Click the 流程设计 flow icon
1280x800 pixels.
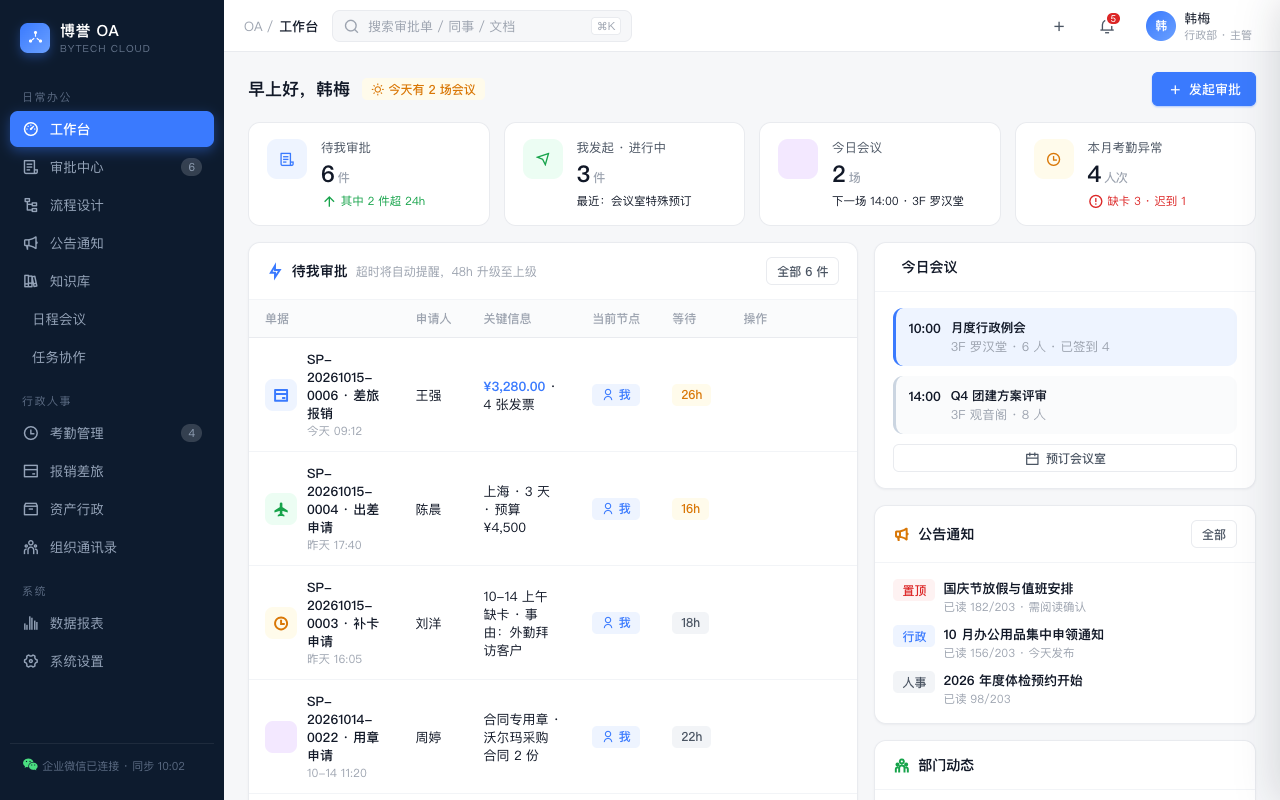point(31,205)
